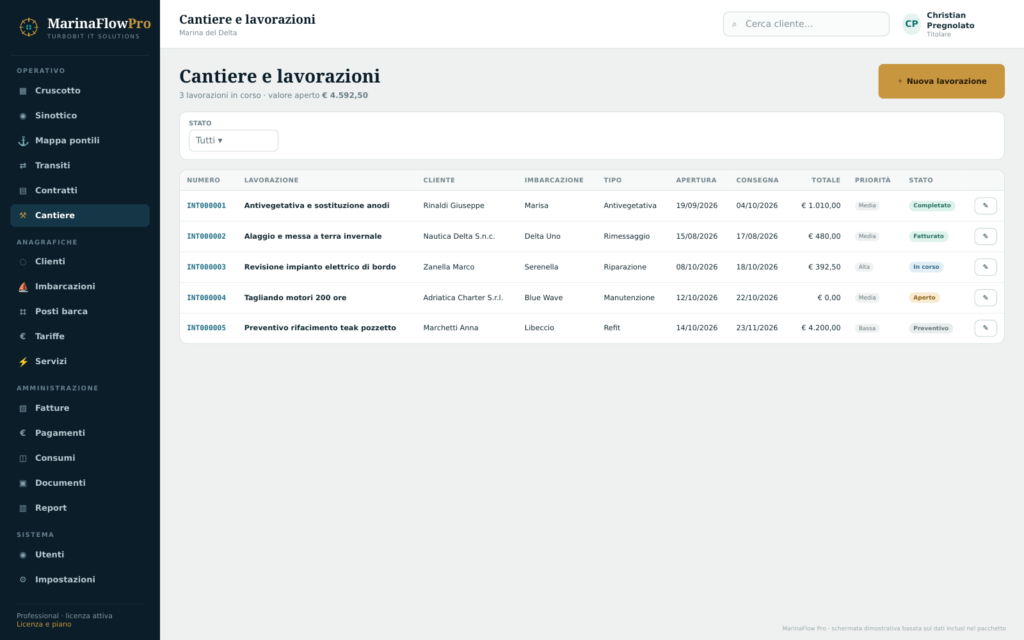Image resolution: width=1024 pixels, height=640 pixels.
Task: Click the In corso status badge
Action: click(x=926, y=267)
